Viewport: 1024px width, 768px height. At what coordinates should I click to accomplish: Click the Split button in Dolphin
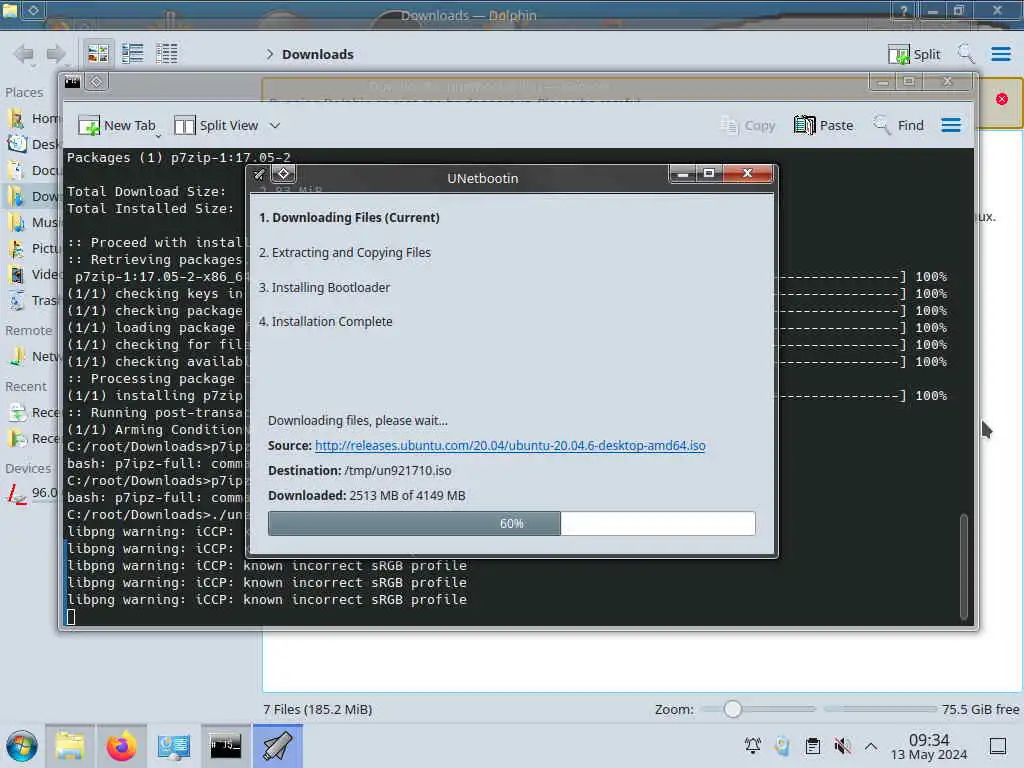coord(914,54)
